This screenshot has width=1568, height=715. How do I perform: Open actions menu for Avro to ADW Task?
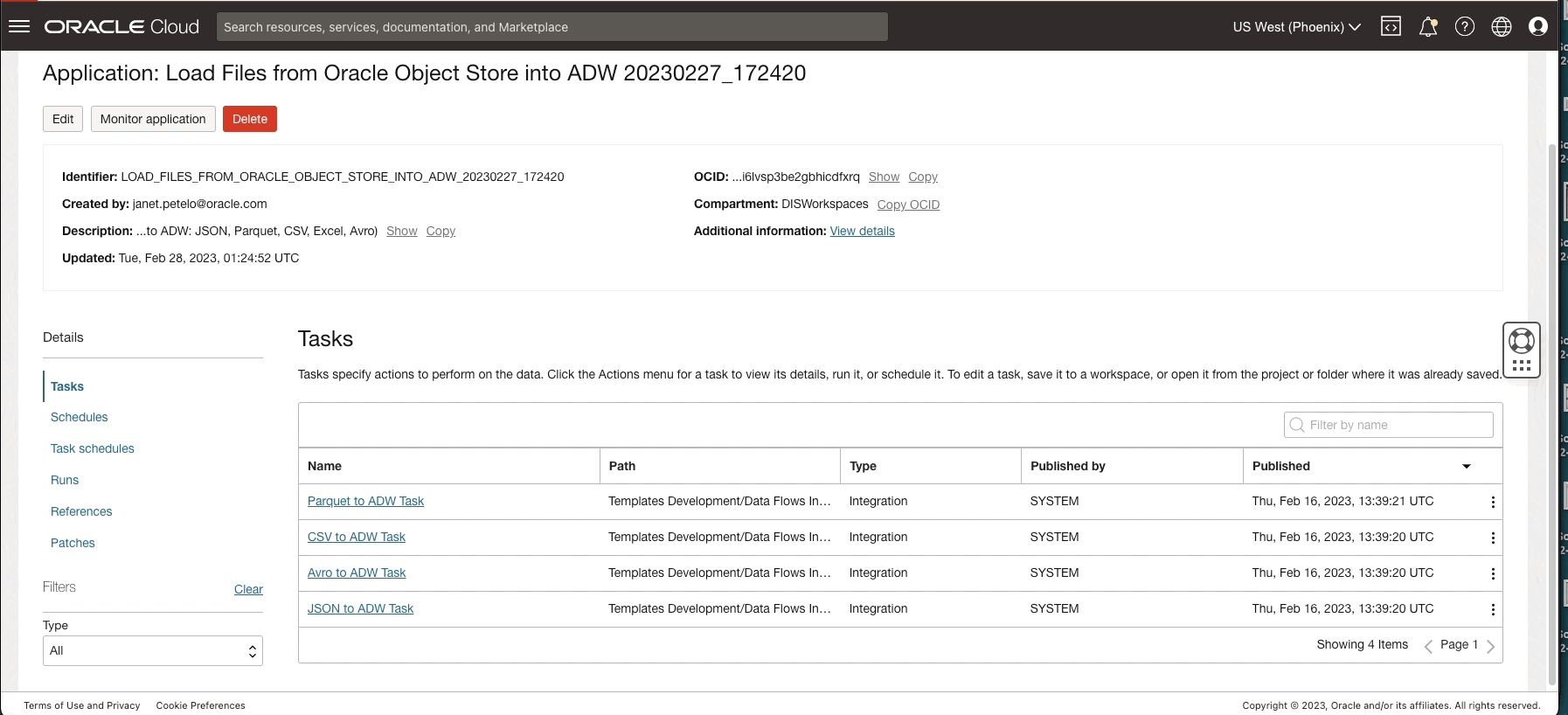point(1493,573)
